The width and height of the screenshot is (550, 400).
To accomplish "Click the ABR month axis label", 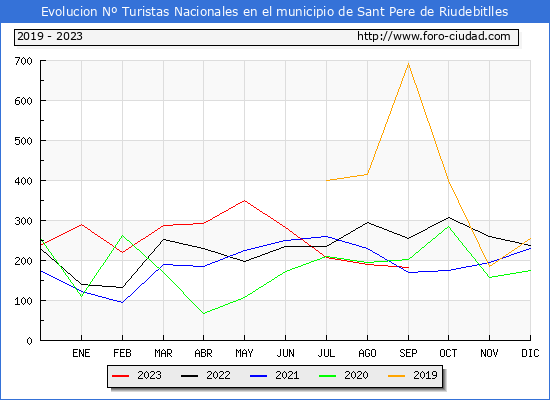I will click(x=203, y=353).
